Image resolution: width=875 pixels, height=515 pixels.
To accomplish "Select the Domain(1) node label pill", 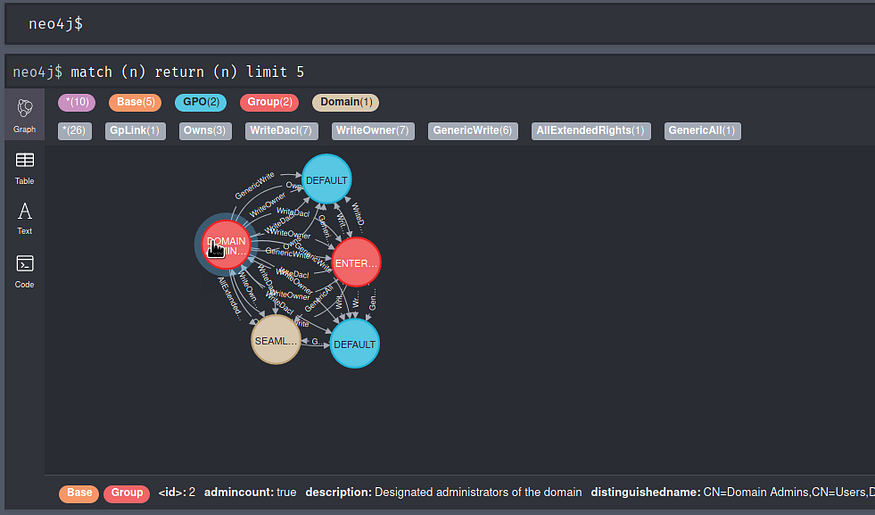I will click(x=345, y=102).
